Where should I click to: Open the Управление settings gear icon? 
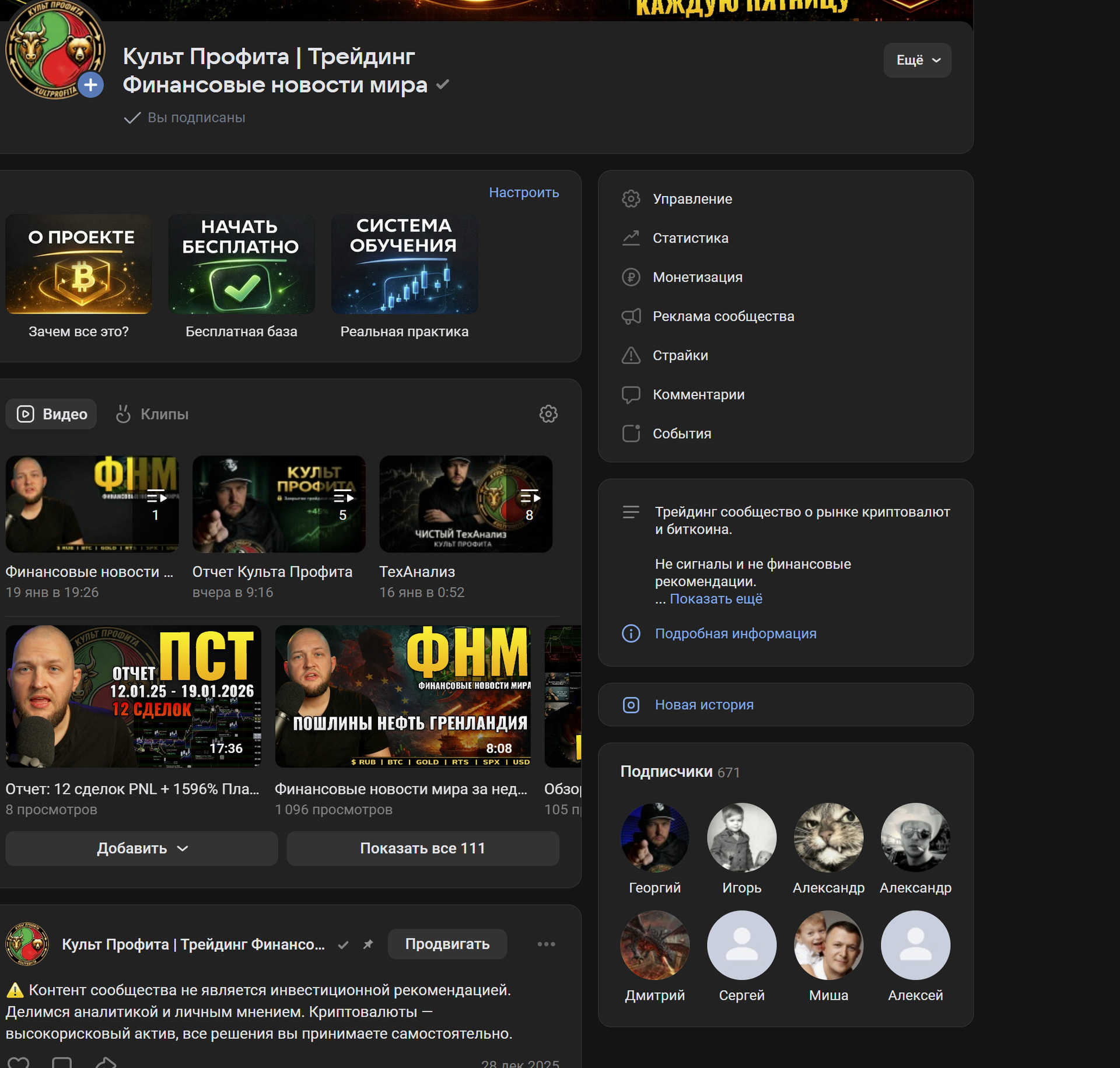pos(631,199)
